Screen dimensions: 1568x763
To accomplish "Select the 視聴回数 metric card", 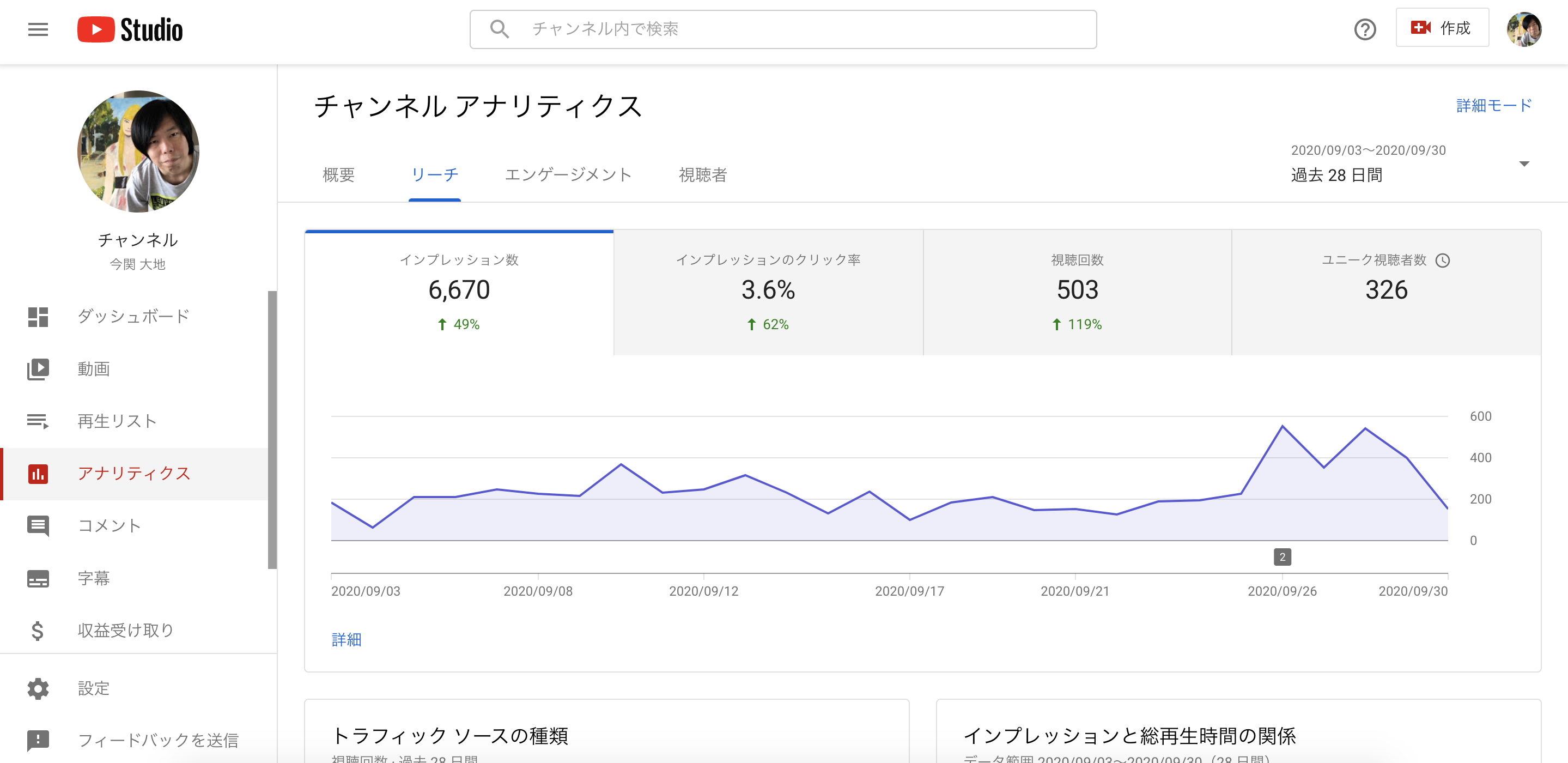I will [x=1078, y=292].
